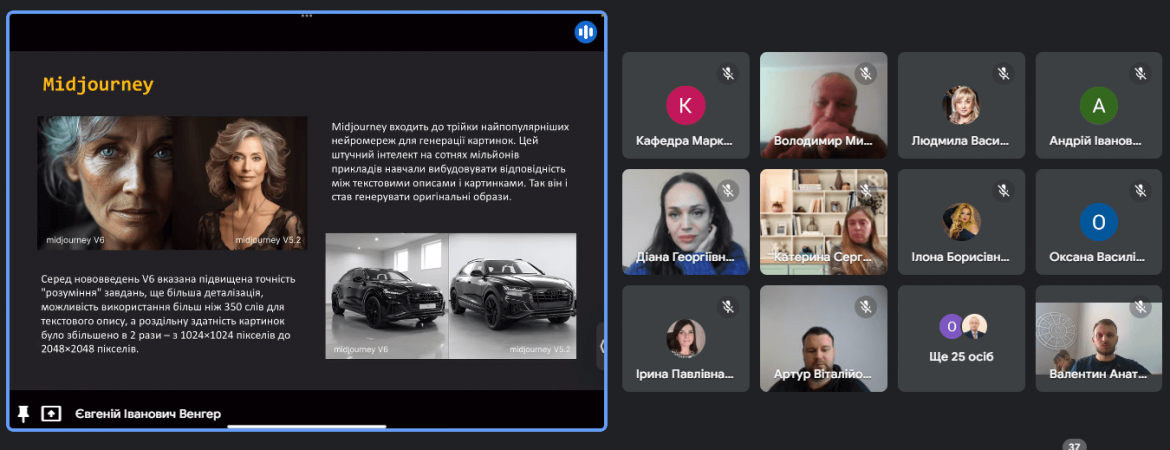Select Діана Георгіївн… video tile
The image size is (1170, 450).
coord(686,222)
